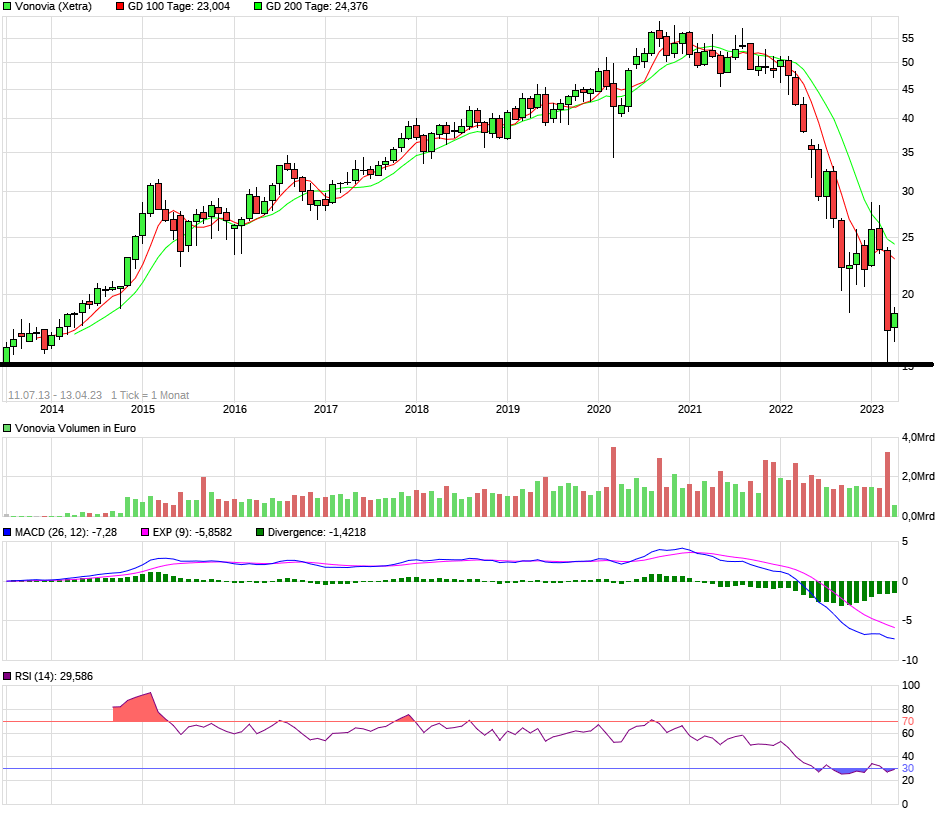
Task: Click the 35 price axis label
Action: click(908, 153)
